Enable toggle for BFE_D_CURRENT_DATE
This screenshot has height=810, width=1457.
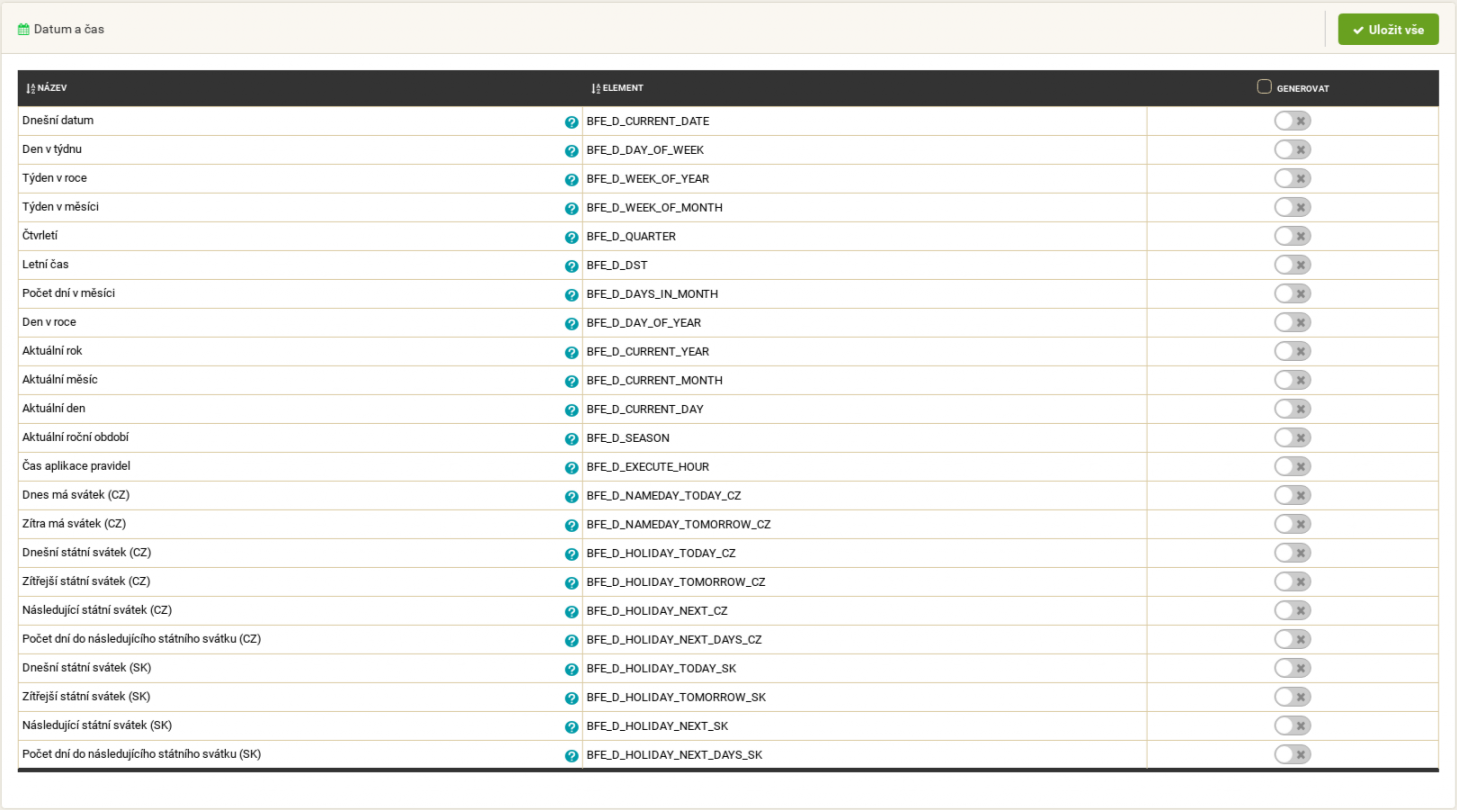pyautogui.click(x=1292, y=121)
